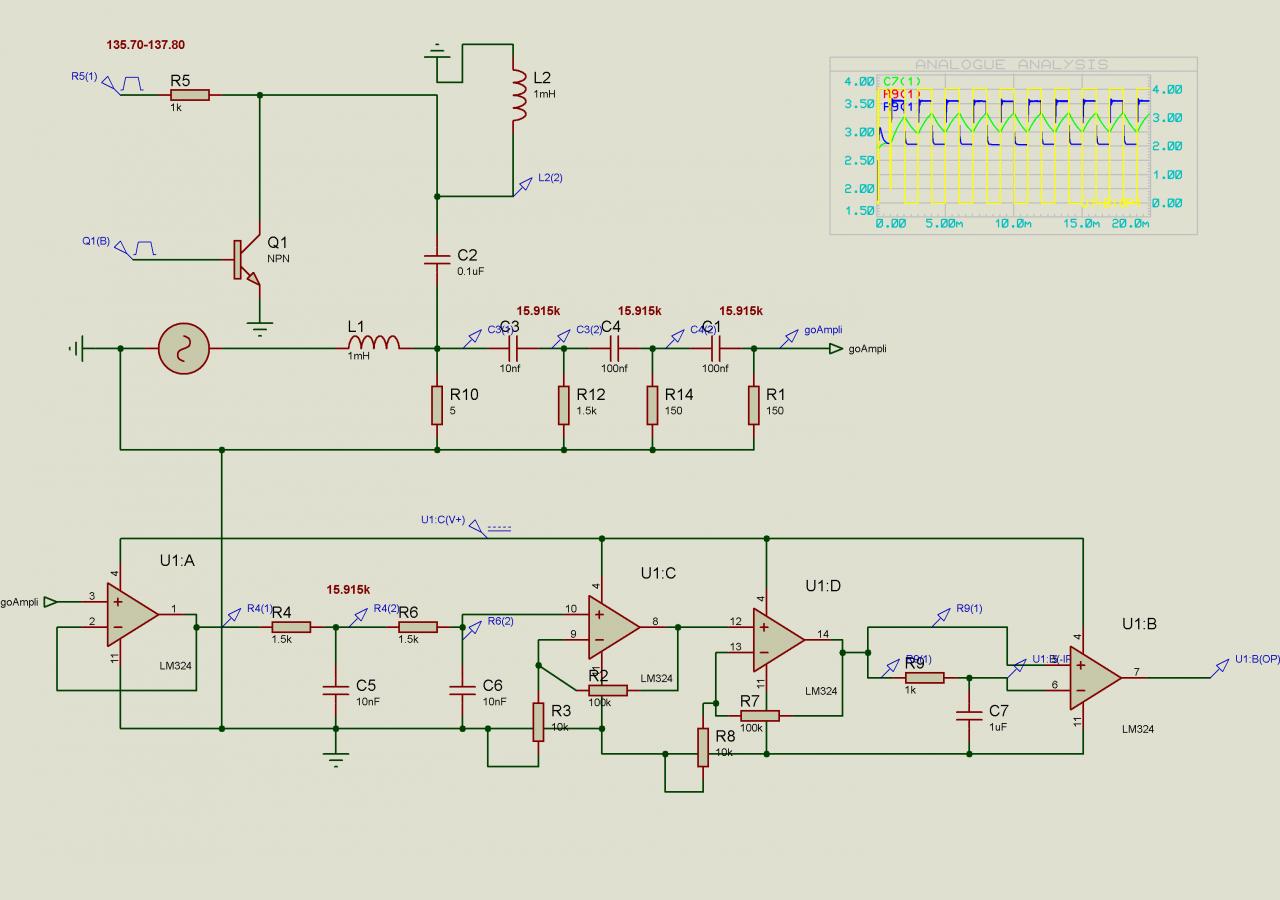Screen dimensions: 1280x900
Task: Select the R9(1) voltage probe
Action: (942, 616)
